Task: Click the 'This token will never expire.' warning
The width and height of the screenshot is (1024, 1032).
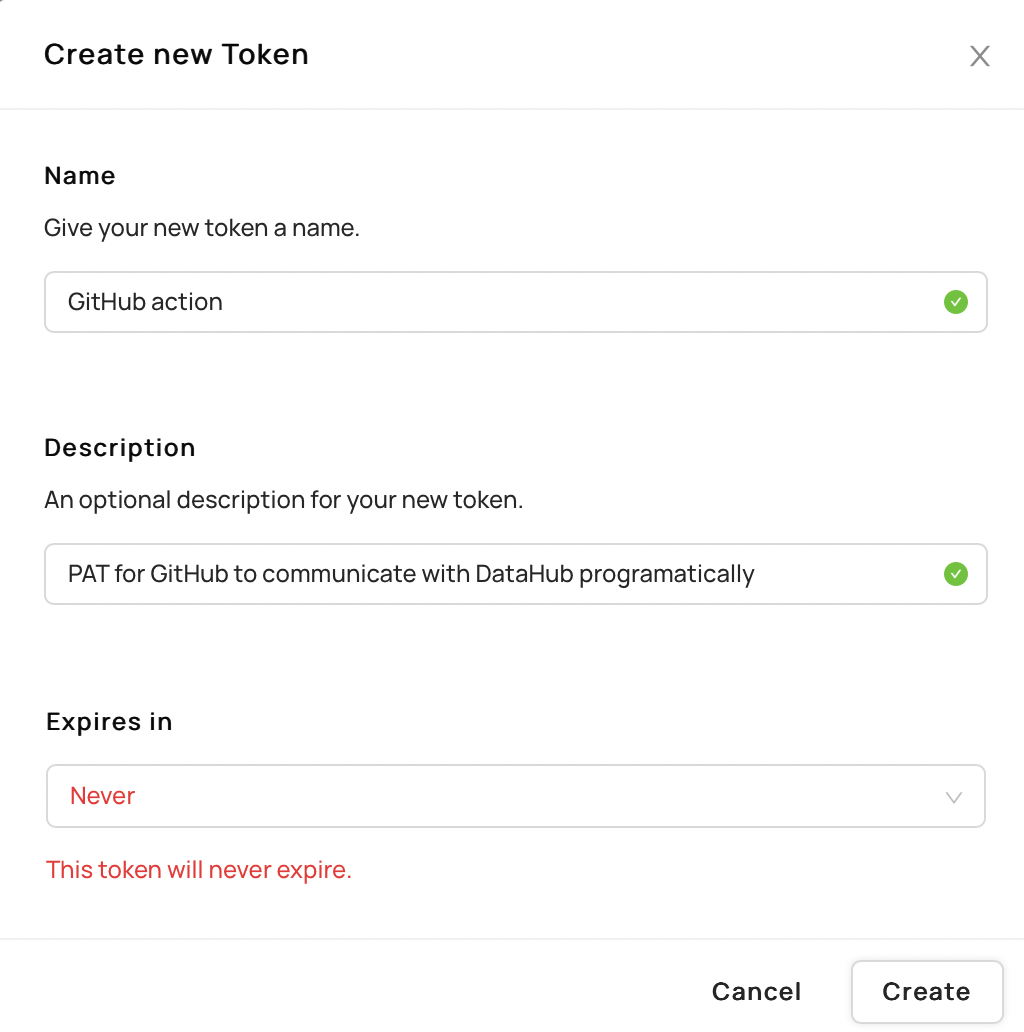Action: (x=199, y=870)
